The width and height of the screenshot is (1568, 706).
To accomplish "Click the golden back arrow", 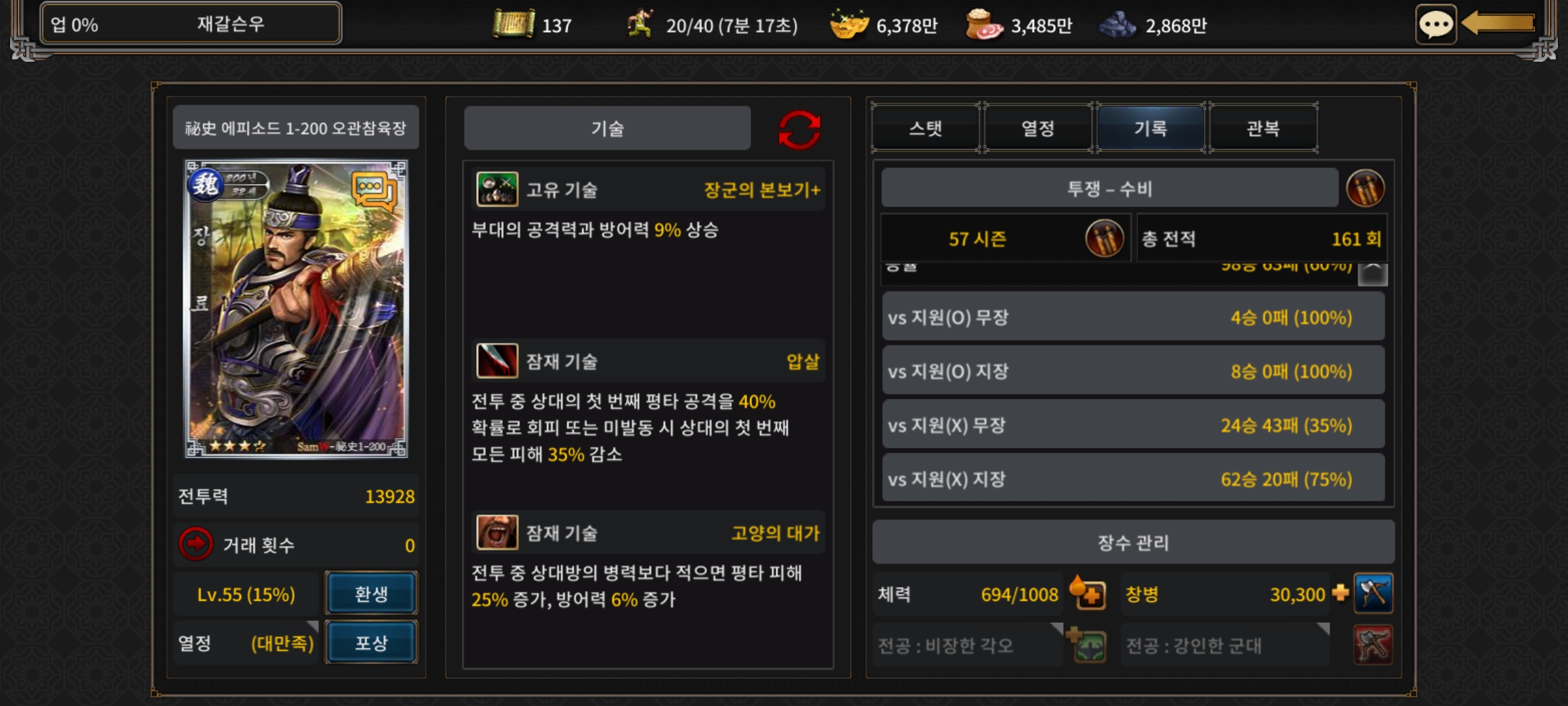I will (1497, 24).
